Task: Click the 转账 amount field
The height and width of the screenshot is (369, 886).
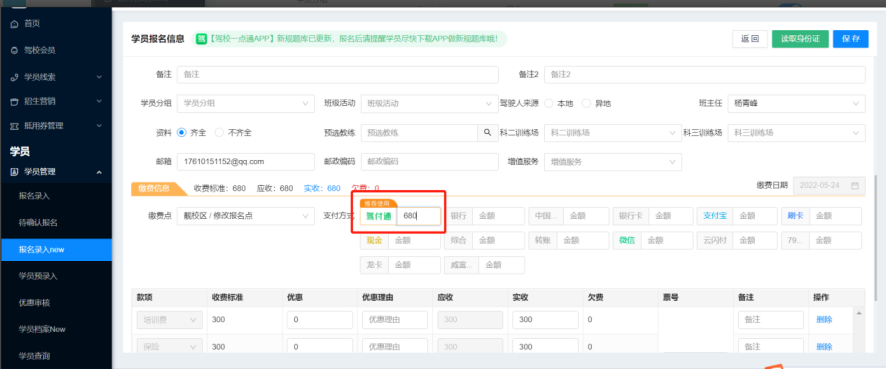Action: [x=583, y=240]
